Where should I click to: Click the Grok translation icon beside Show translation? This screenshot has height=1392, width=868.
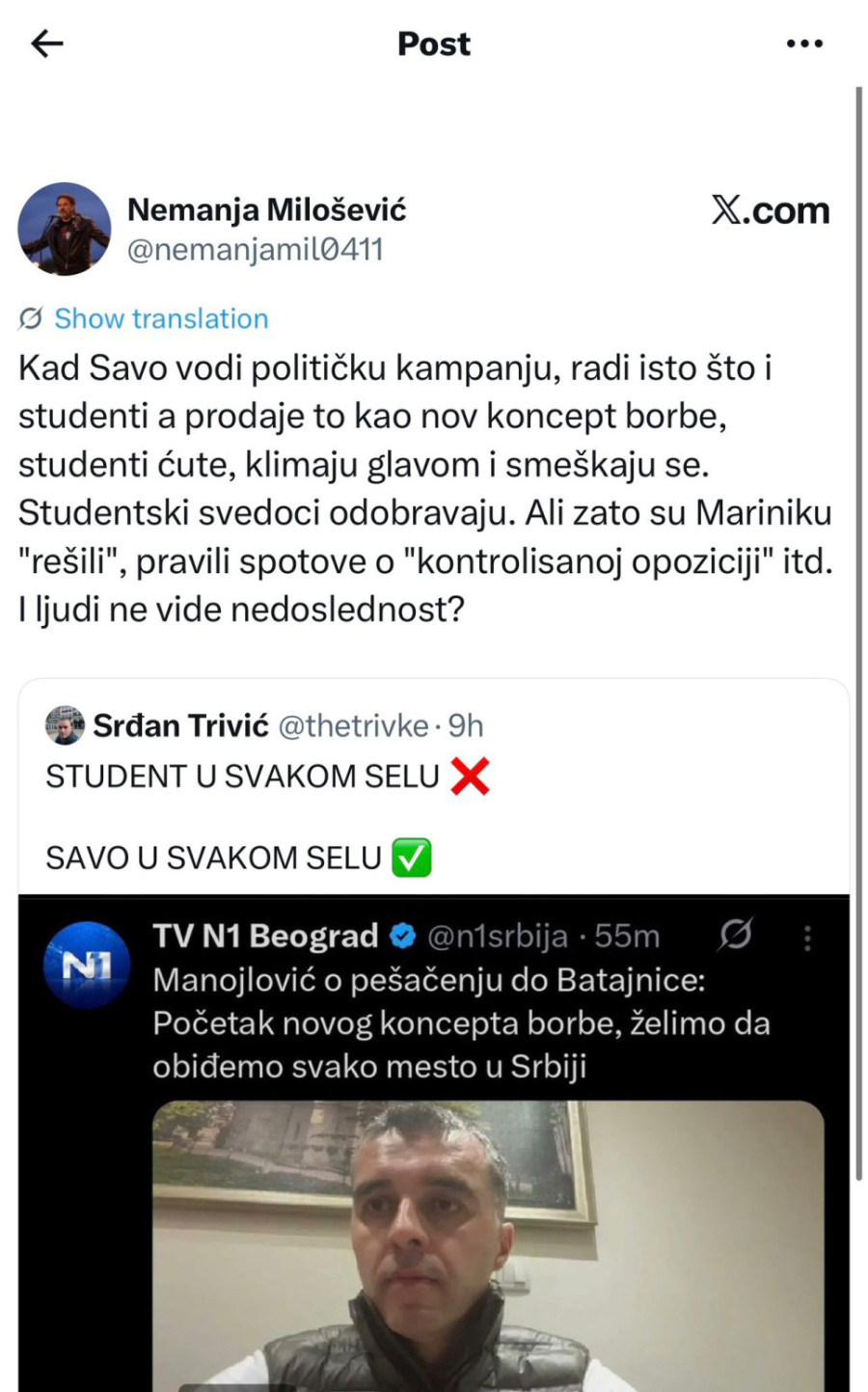[29, 318]
